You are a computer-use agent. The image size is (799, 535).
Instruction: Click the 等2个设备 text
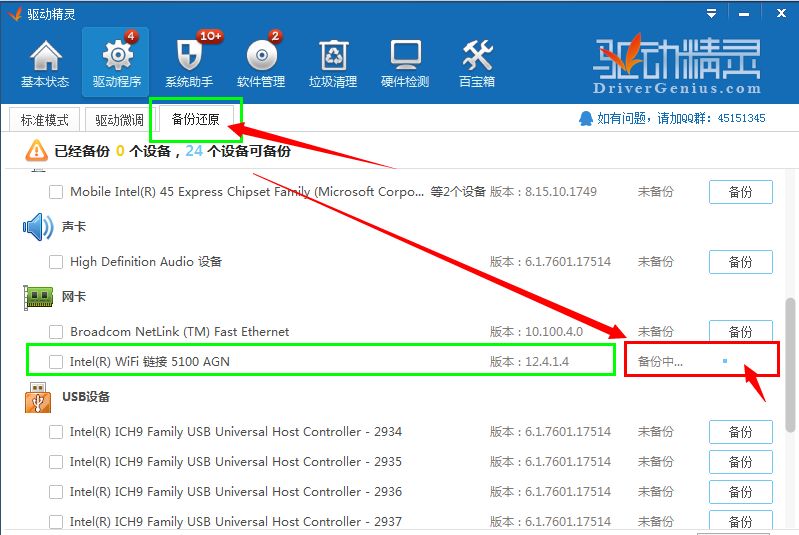(x=458, y=192)
